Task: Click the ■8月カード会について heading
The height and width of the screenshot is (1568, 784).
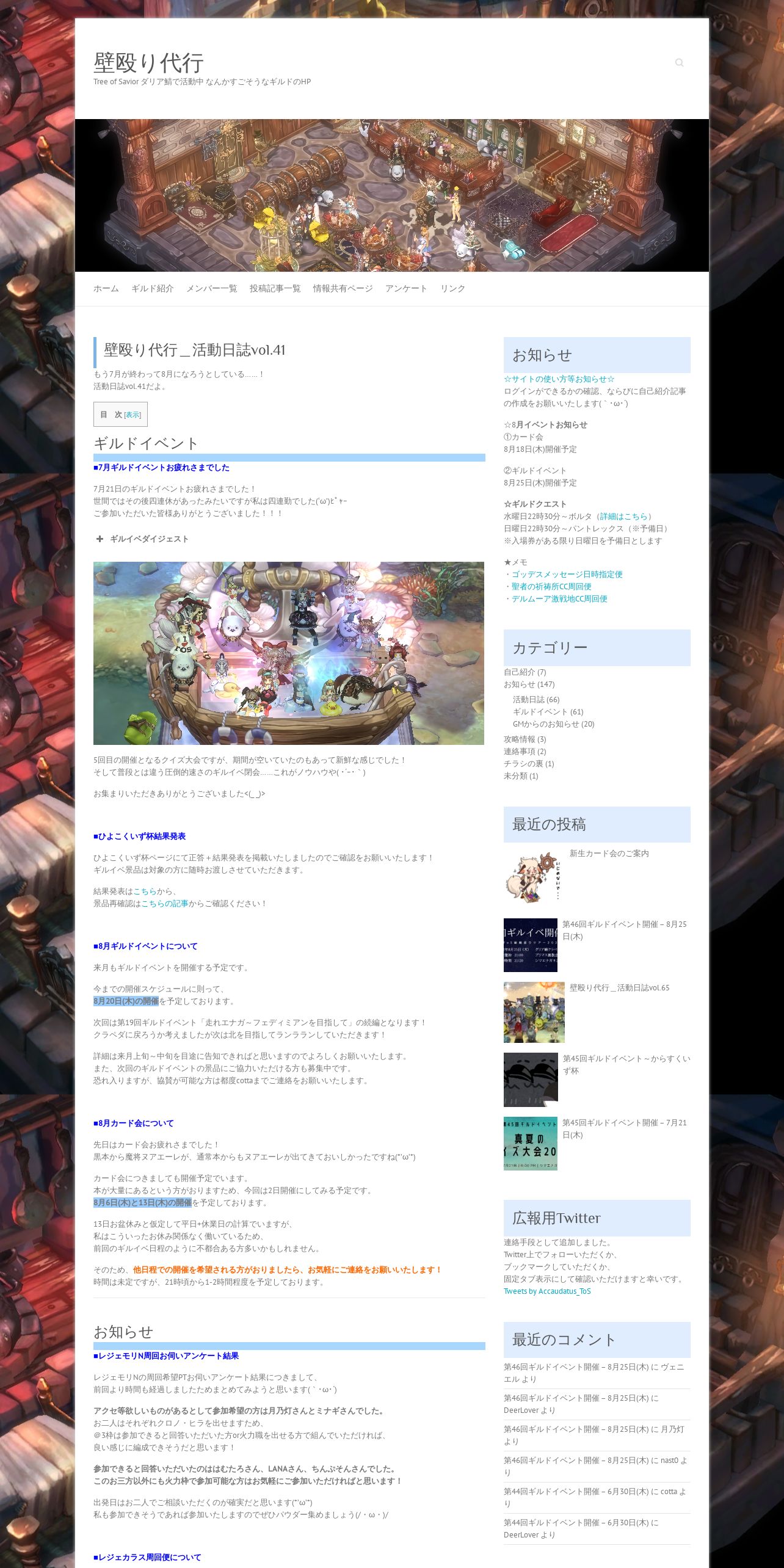Action: click(x=134, y=1123)
